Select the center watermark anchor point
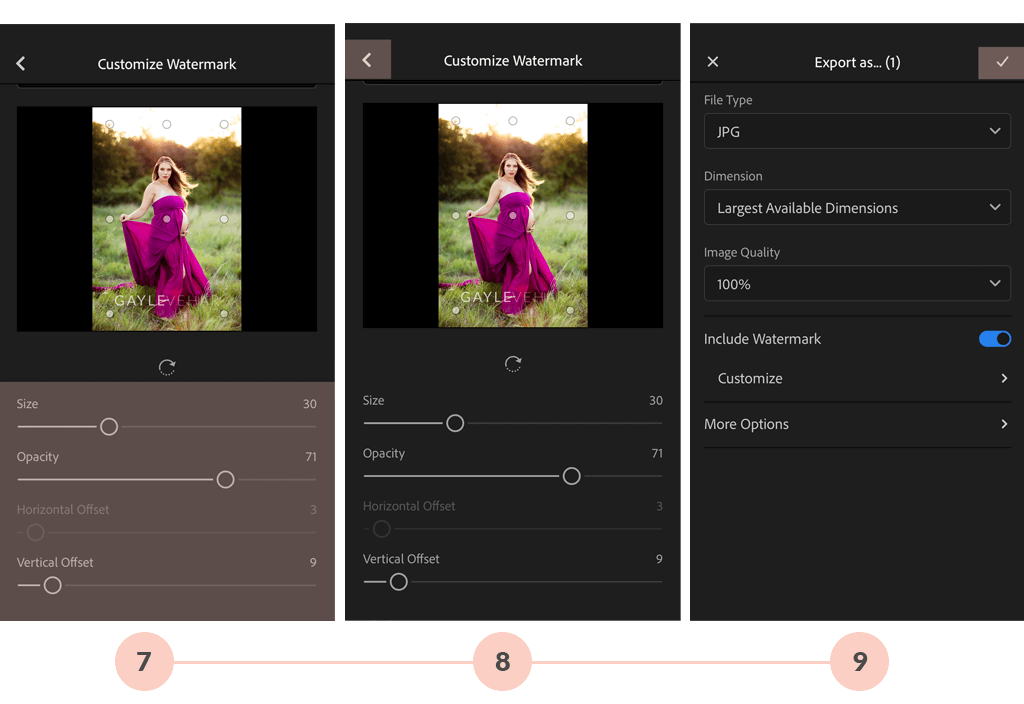This screenshot has width=1024, height=704. pyautogui.click(x=166, y=218)
